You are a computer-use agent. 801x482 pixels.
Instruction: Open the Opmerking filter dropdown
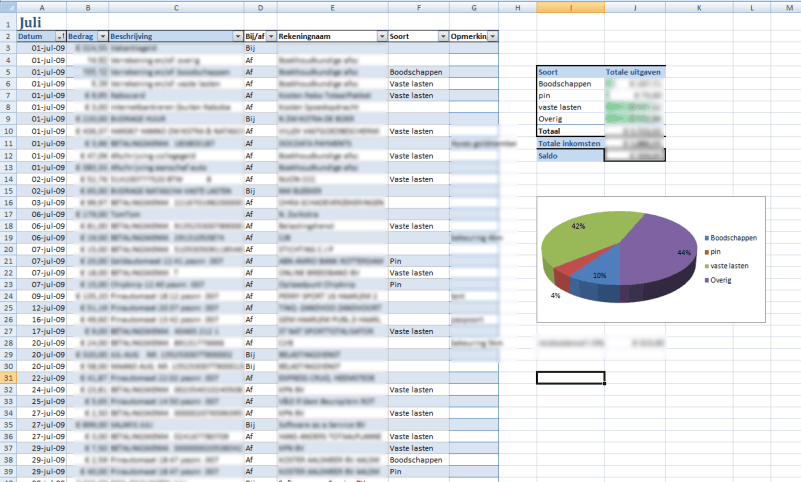[492, 36]
